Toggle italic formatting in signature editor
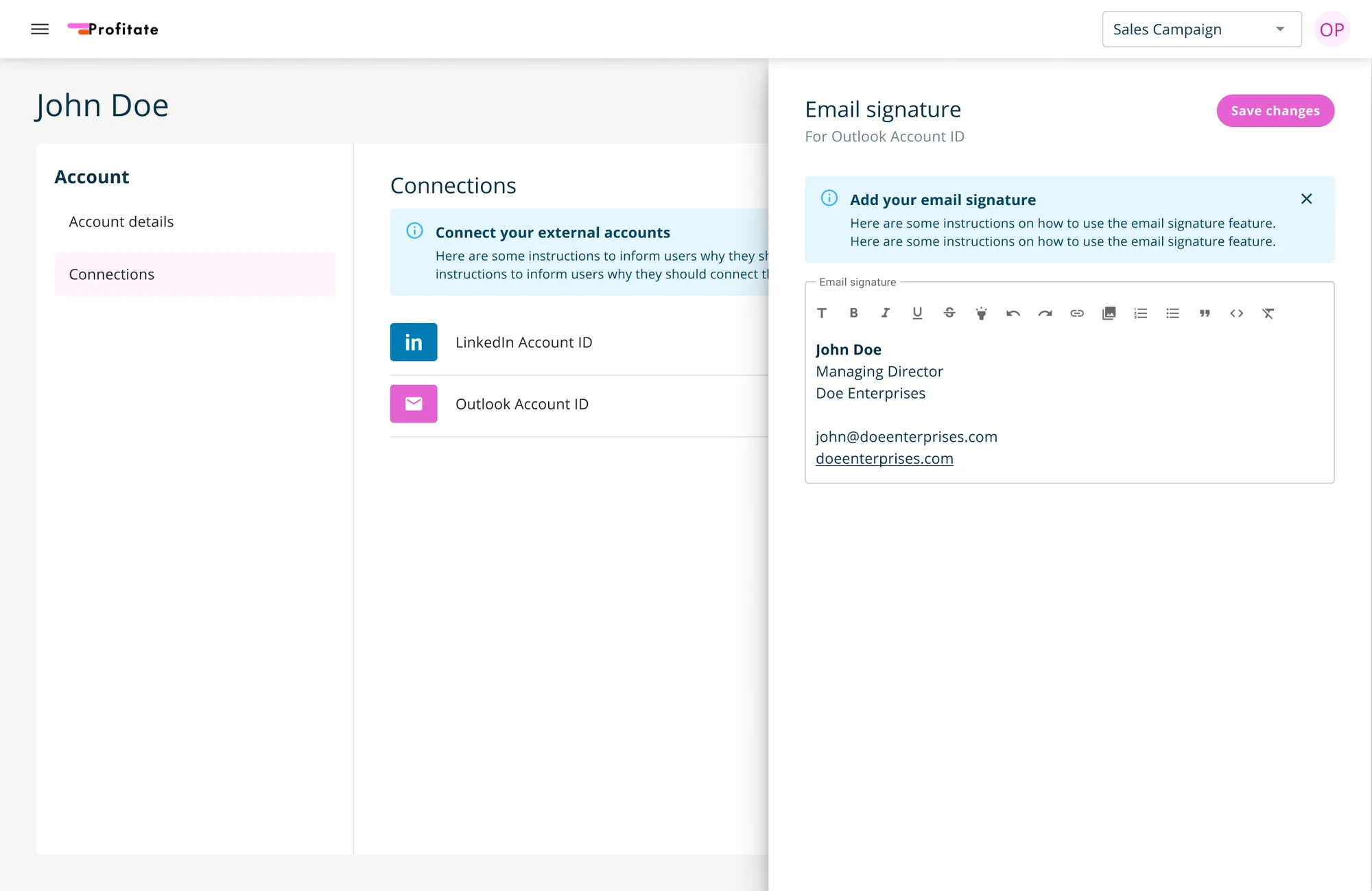Screen dimensions: 1372x891 coord(886,313)
